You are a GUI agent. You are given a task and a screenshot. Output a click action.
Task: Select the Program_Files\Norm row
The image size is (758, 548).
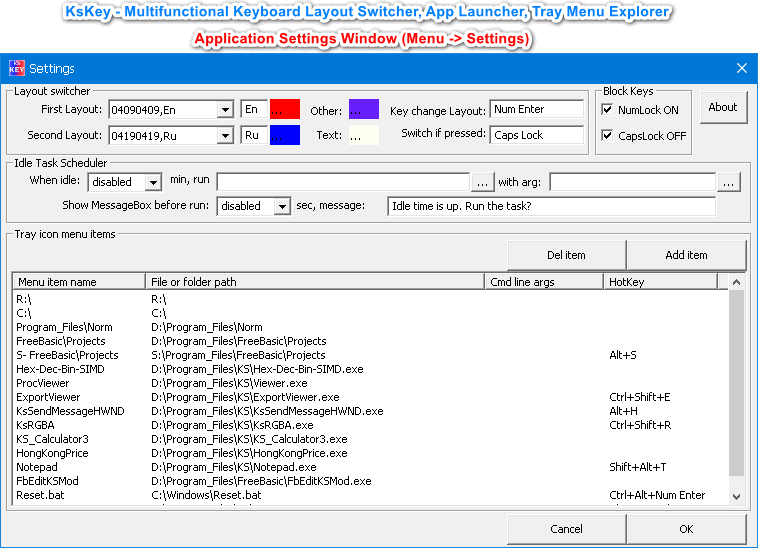370,328
